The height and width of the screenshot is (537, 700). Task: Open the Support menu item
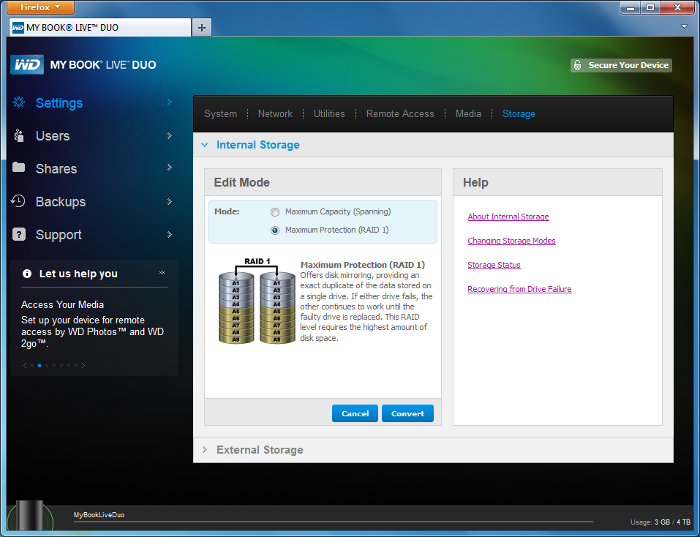pyautogui.click(x=58, y=235)
